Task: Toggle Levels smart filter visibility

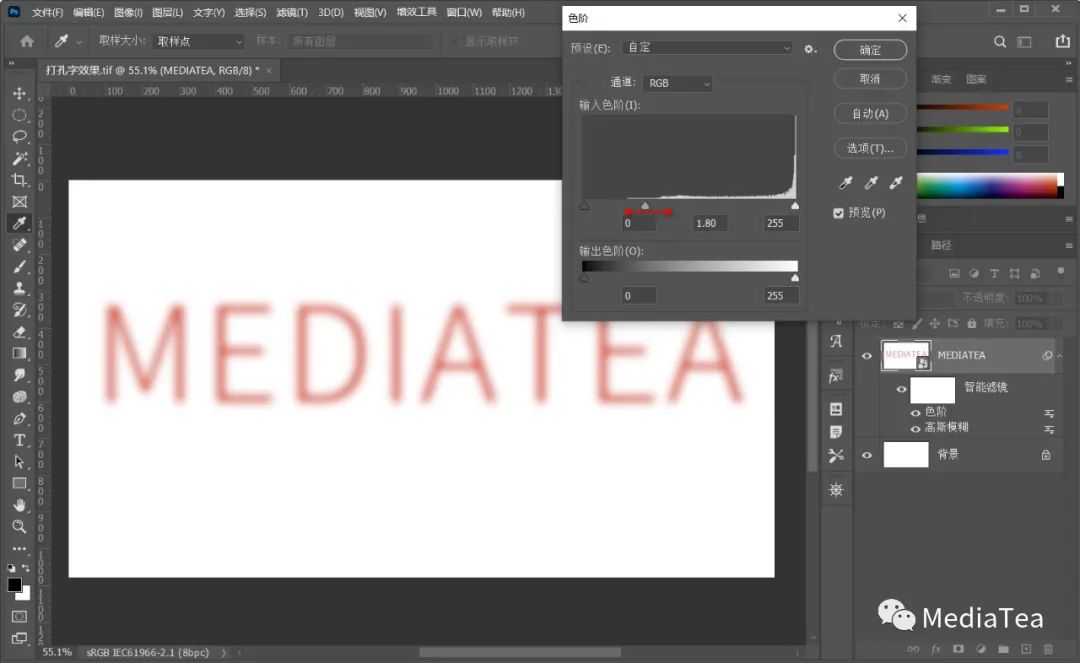Action: (915, 413)
